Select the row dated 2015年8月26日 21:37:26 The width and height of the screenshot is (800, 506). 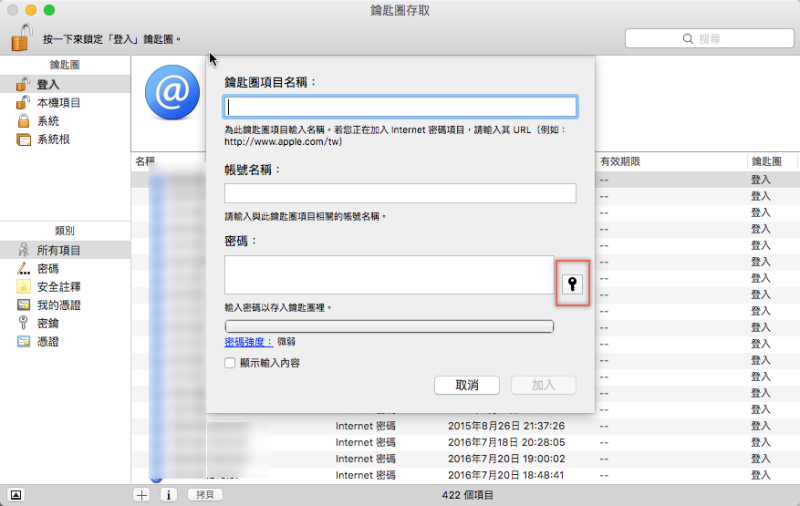pyautogui.click(x=465, y=426)
